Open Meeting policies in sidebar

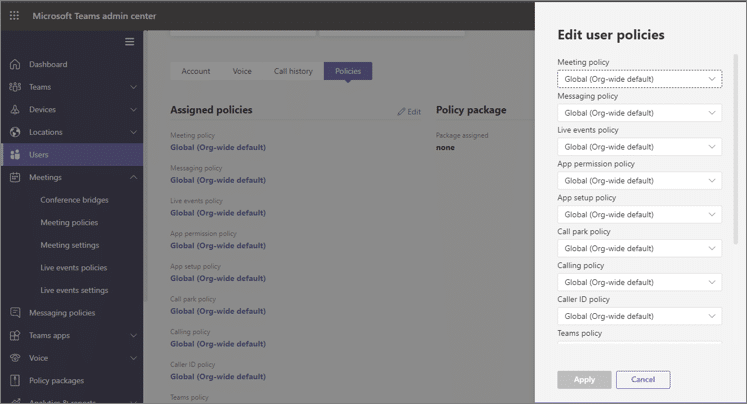69,222
